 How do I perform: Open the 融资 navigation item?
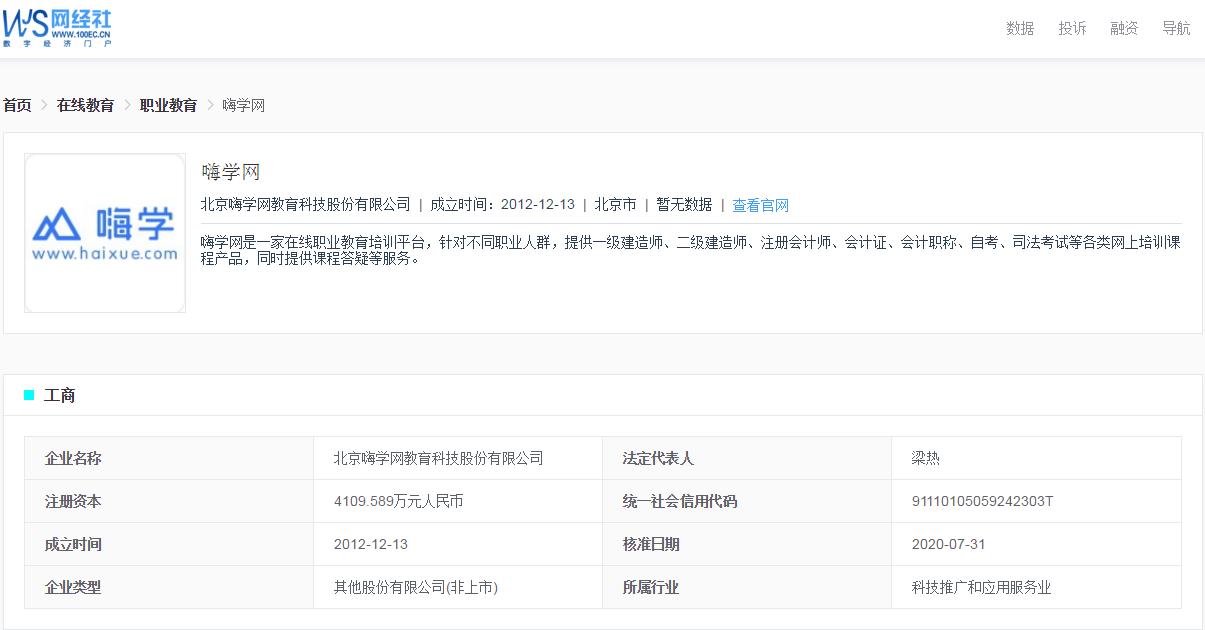tap(1124, 28)
